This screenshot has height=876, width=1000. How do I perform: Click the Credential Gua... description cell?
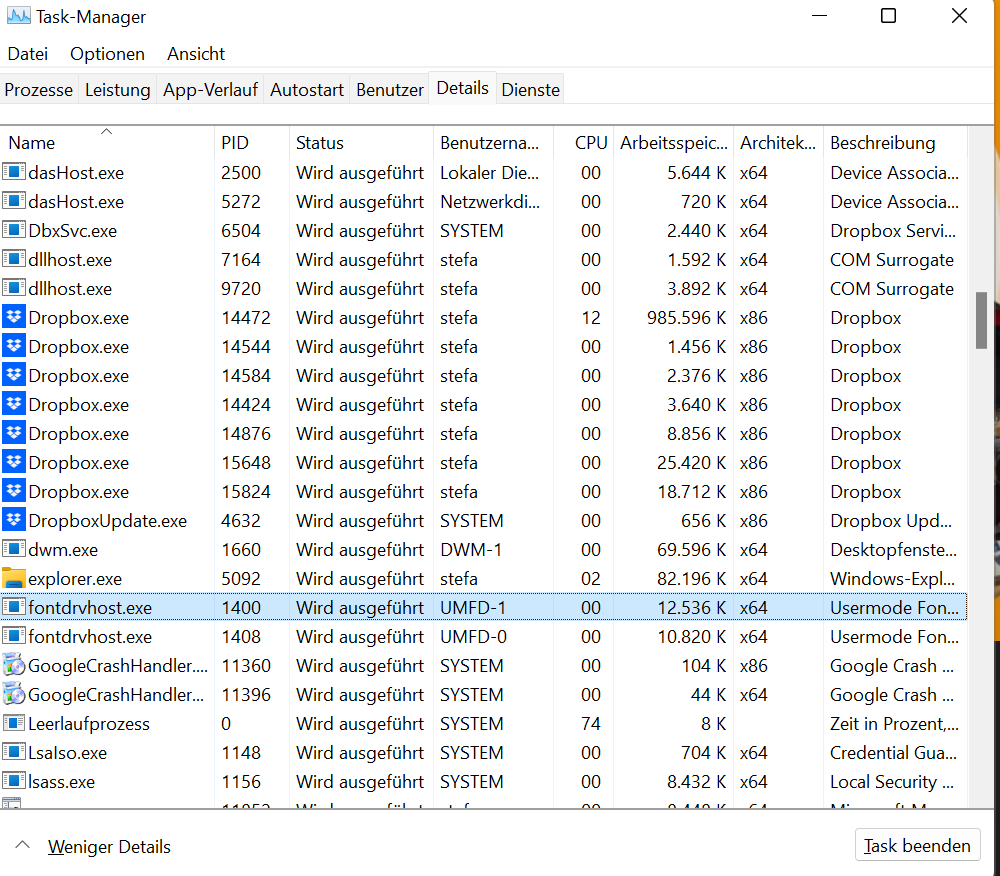click(x=893, y=752)
